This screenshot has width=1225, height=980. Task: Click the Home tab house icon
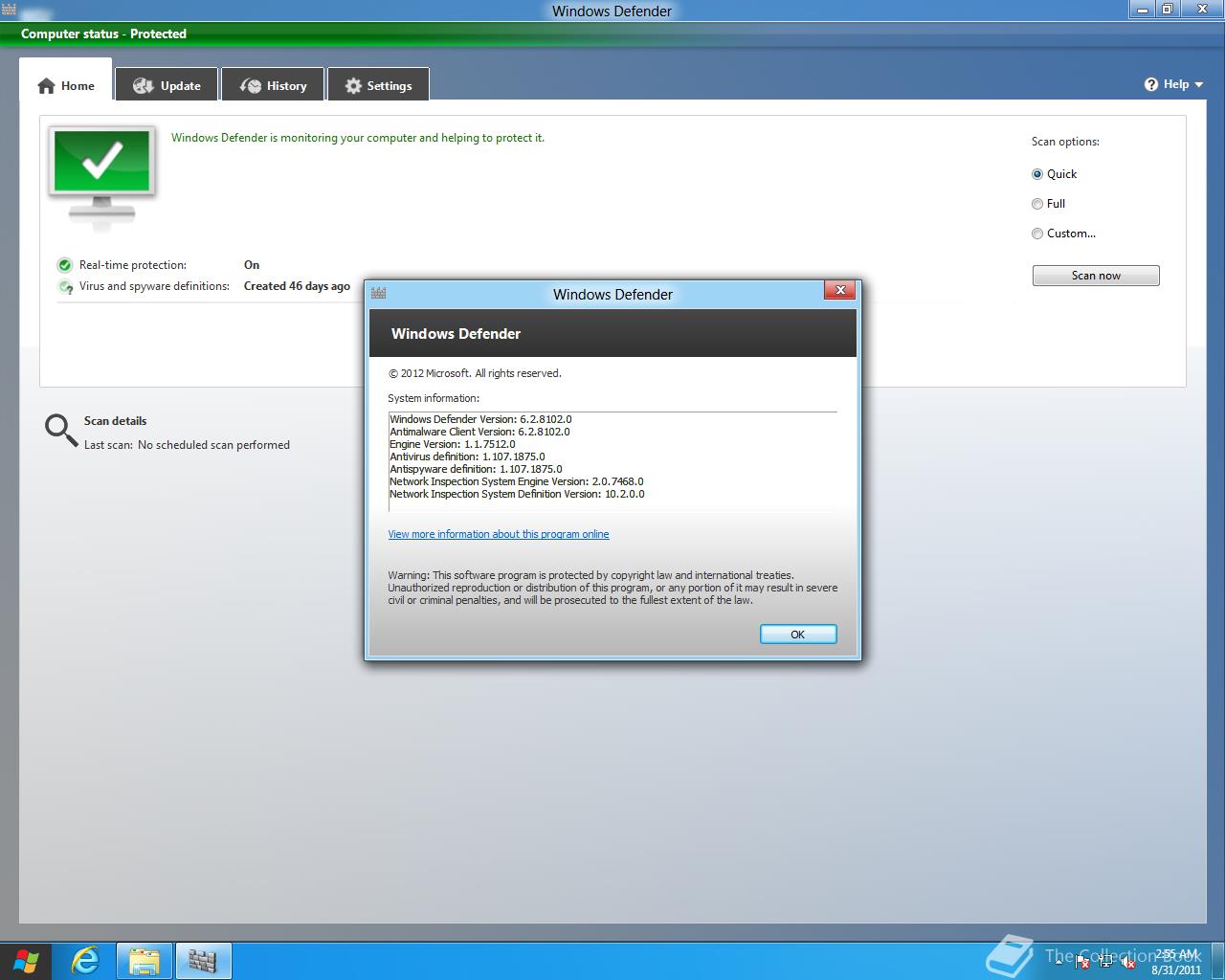46,86
